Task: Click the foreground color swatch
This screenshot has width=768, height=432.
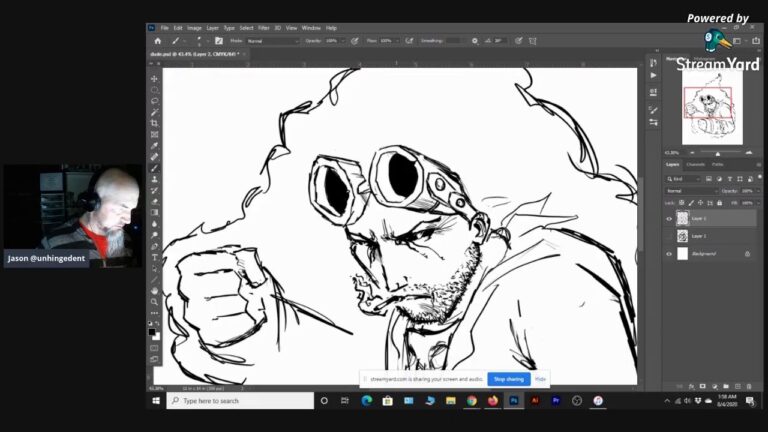Action: 152,331
